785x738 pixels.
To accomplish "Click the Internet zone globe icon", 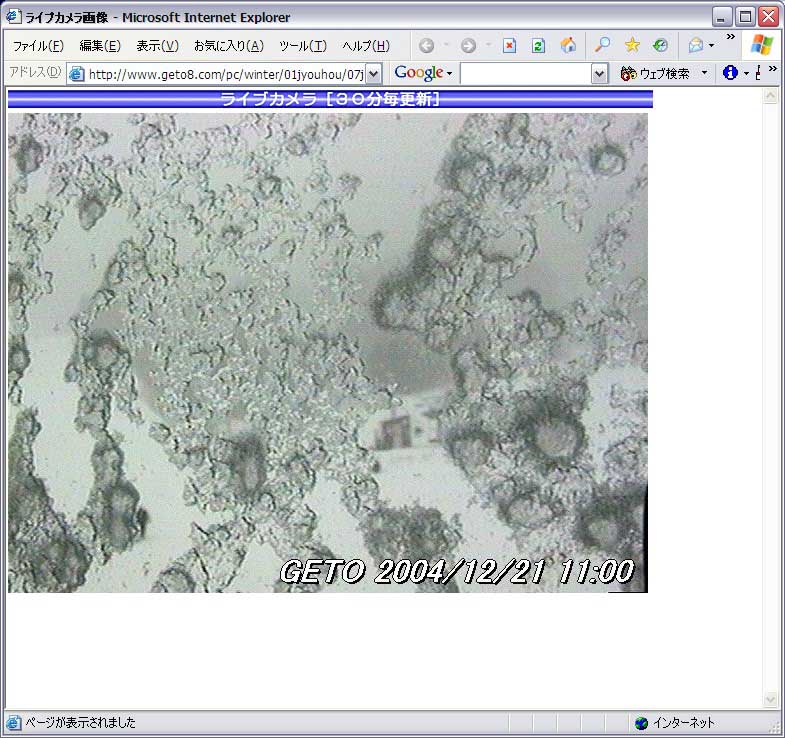I will (x=641, y=723).
